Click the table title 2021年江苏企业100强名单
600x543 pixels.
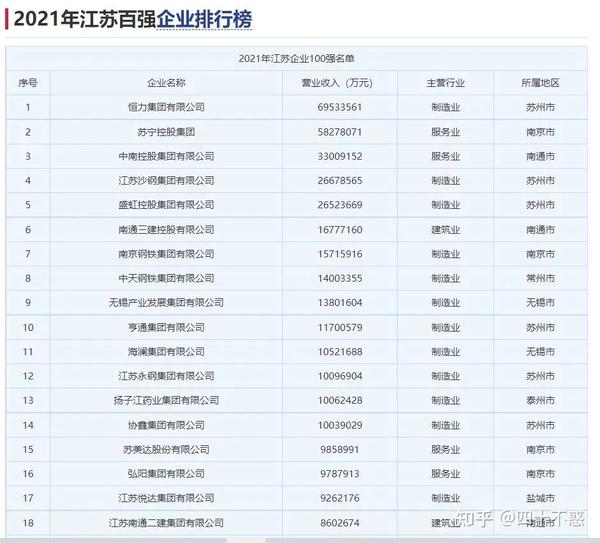click(x=297, y=59)
